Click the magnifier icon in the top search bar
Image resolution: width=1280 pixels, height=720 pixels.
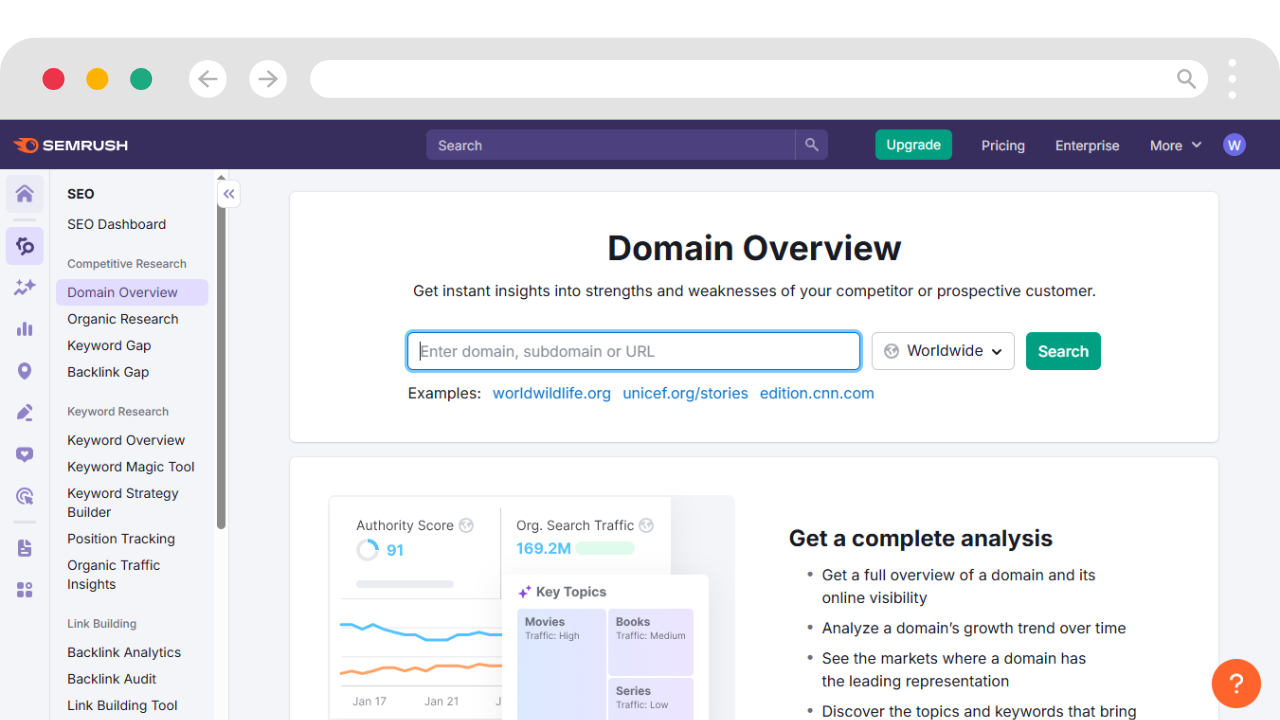coord(811,145)
